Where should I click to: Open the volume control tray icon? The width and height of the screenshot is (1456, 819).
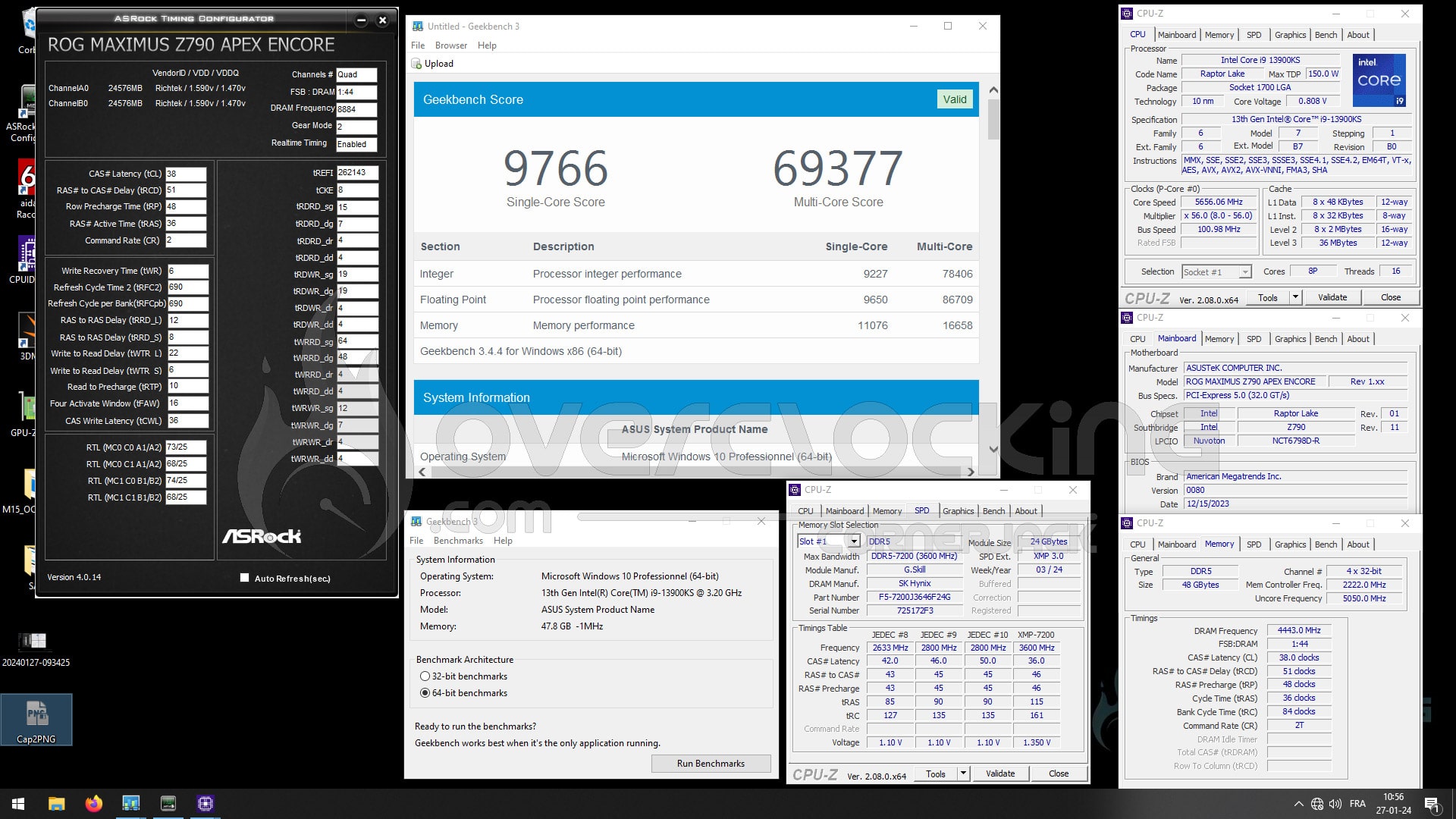[1335, 804]
